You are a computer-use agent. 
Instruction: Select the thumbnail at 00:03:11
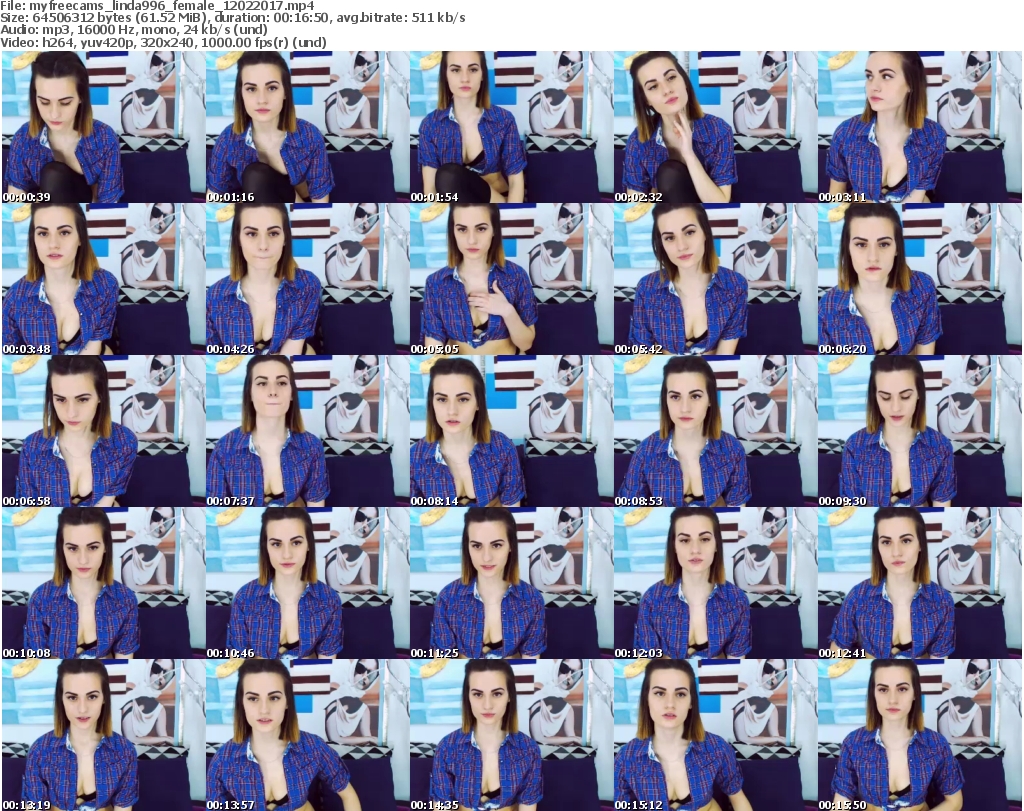click(920, 127)
